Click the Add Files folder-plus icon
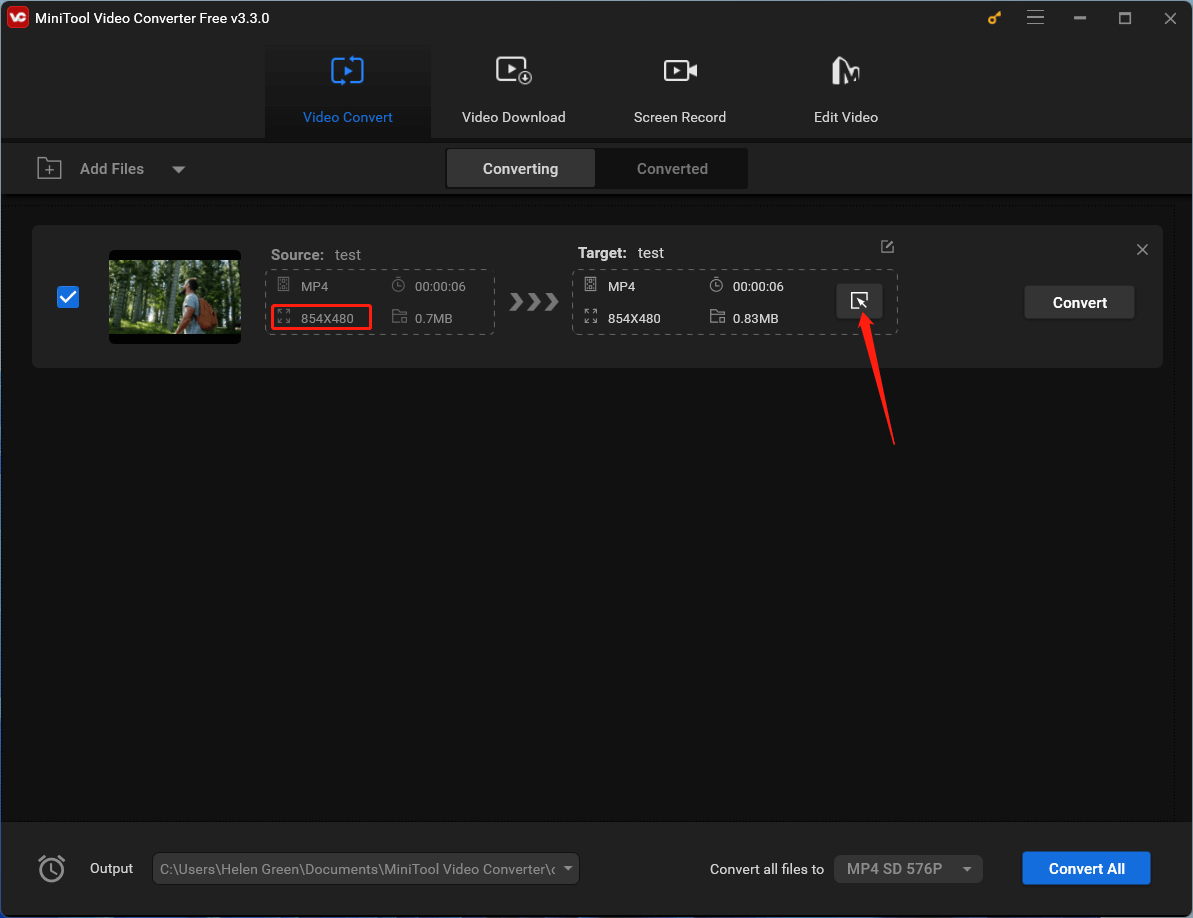The width and height of the screenshot is (1193, 918). [49, 168]
